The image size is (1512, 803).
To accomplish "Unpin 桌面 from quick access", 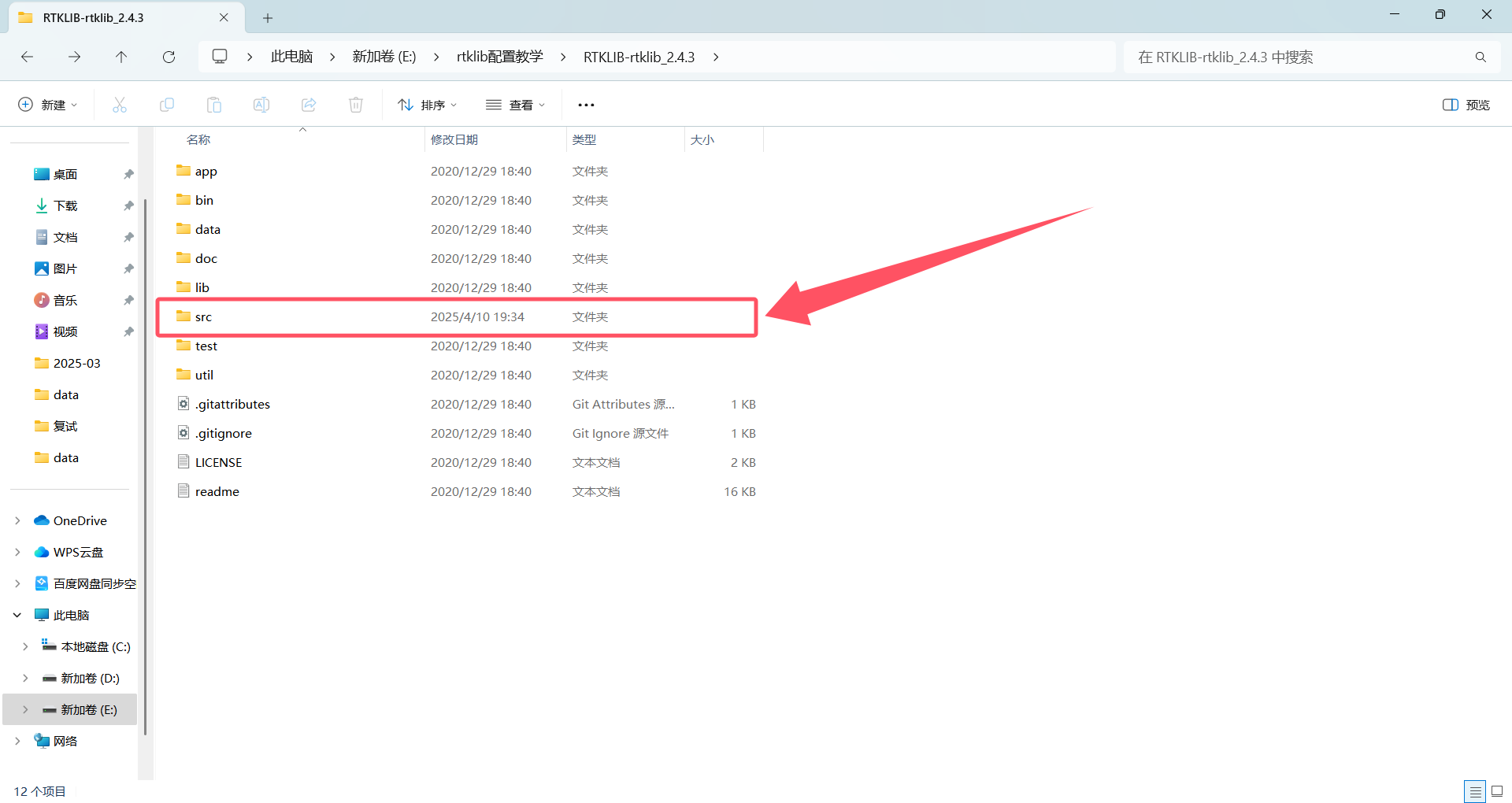I will [x=128, y=174].
